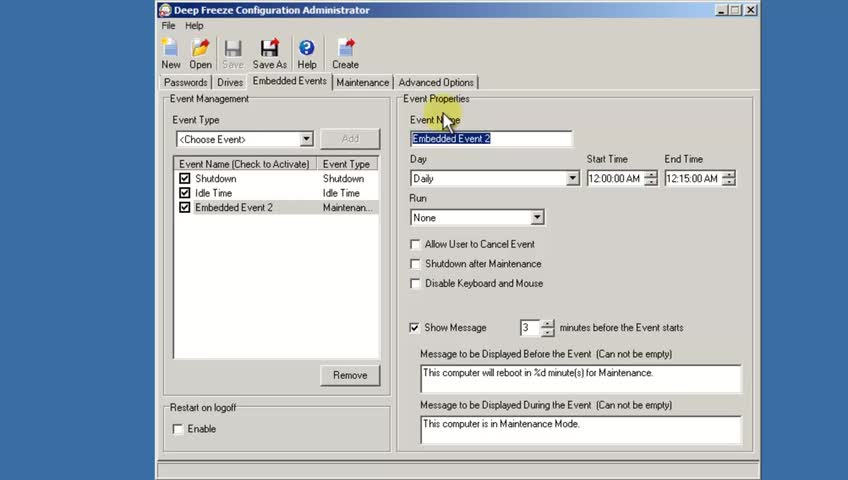Image resolution: width=848 pixels, height=480 pixels.
Task: Increase message minutes with up spinner
Action: pyautogui.click(x=547, y=324)
